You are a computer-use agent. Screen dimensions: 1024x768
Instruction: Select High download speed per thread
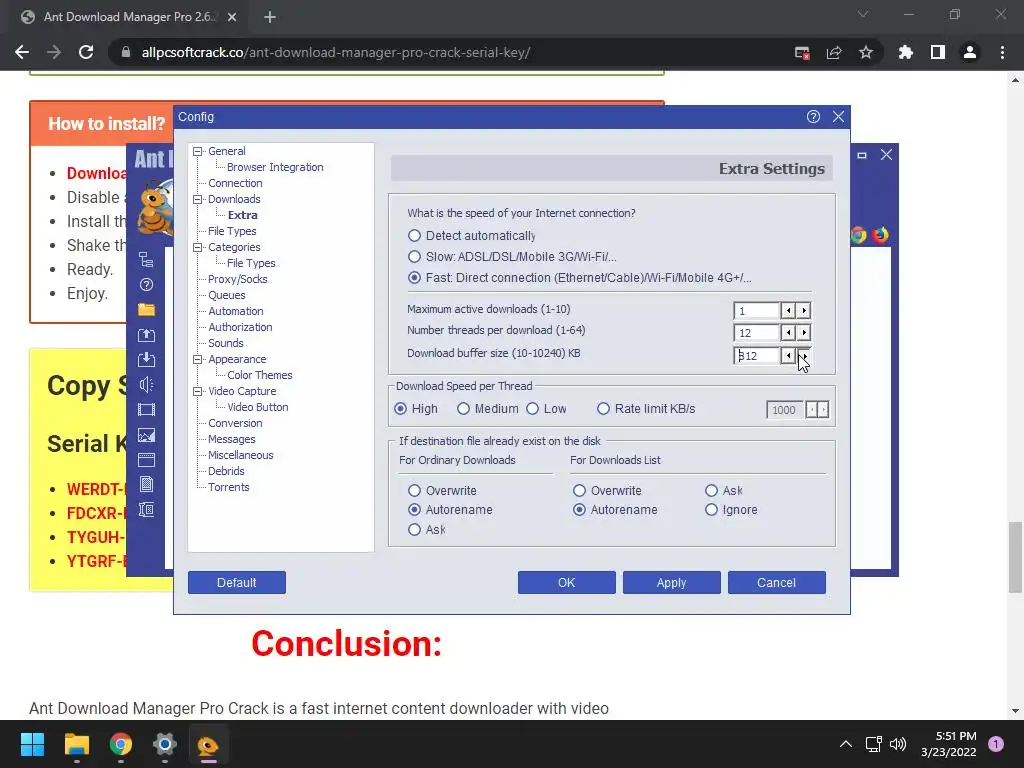416,409
